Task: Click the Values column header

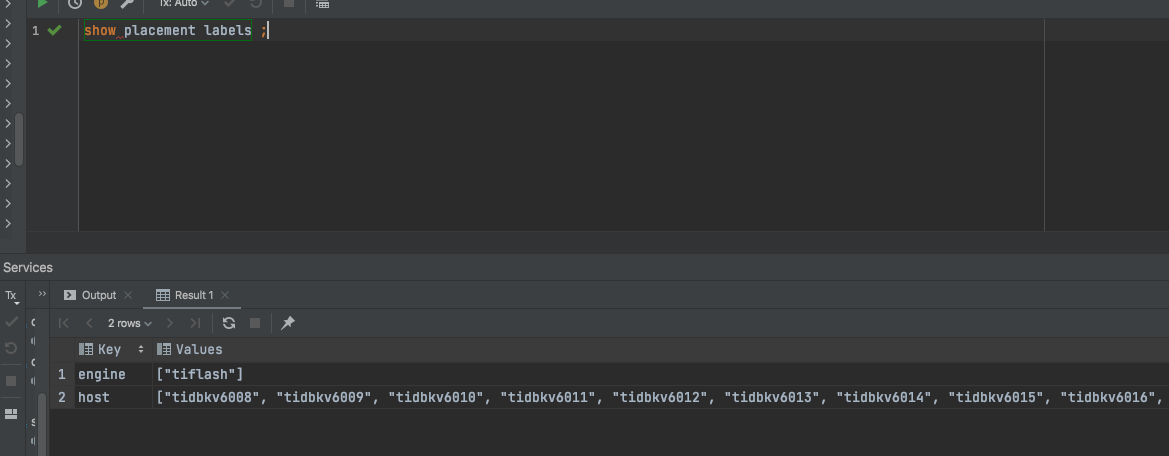Action: [x=198, y=349]
